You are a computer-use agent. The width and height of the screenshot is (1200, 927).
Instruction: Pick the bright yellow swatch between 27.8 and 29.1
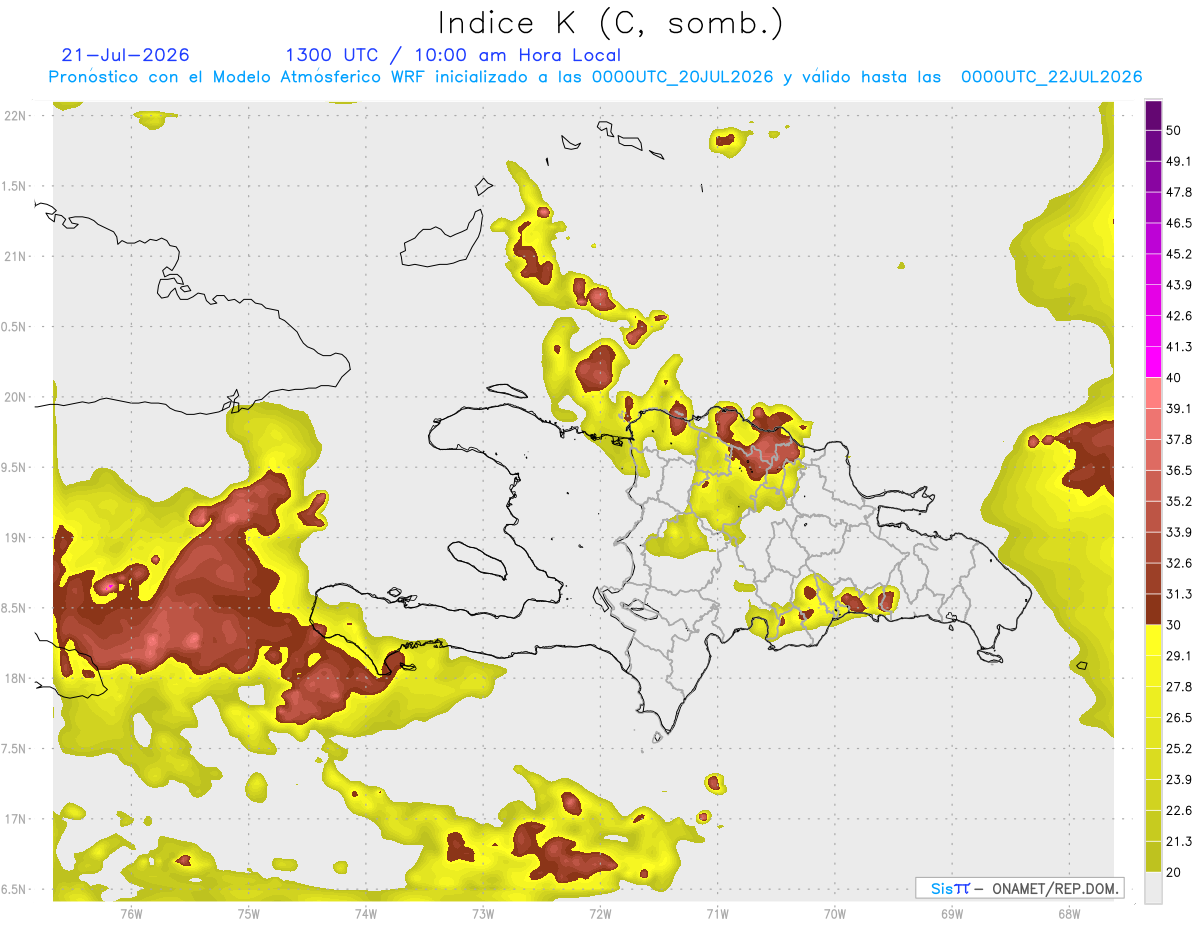[x=1153, y=672]
